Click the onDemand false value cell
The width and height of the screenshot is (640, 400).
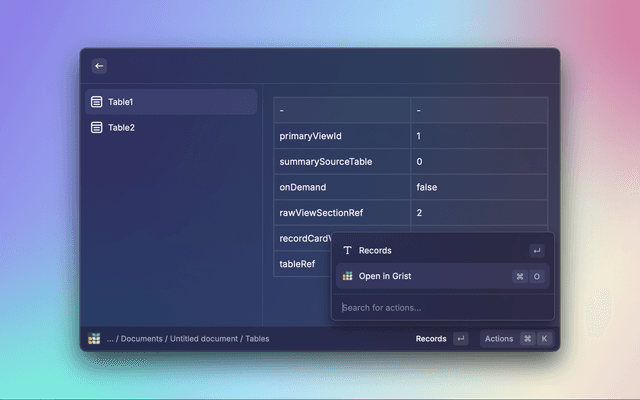[478, 187]
